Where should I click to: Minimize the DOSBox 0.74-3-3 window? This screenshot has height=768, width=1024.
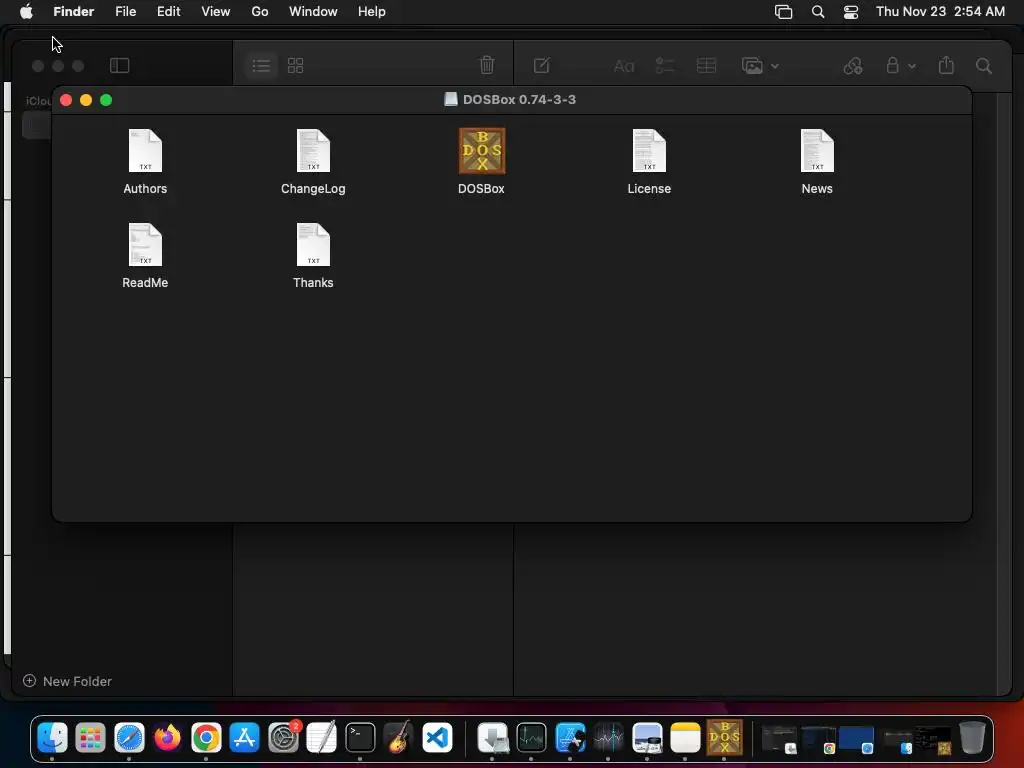point(86,100)
